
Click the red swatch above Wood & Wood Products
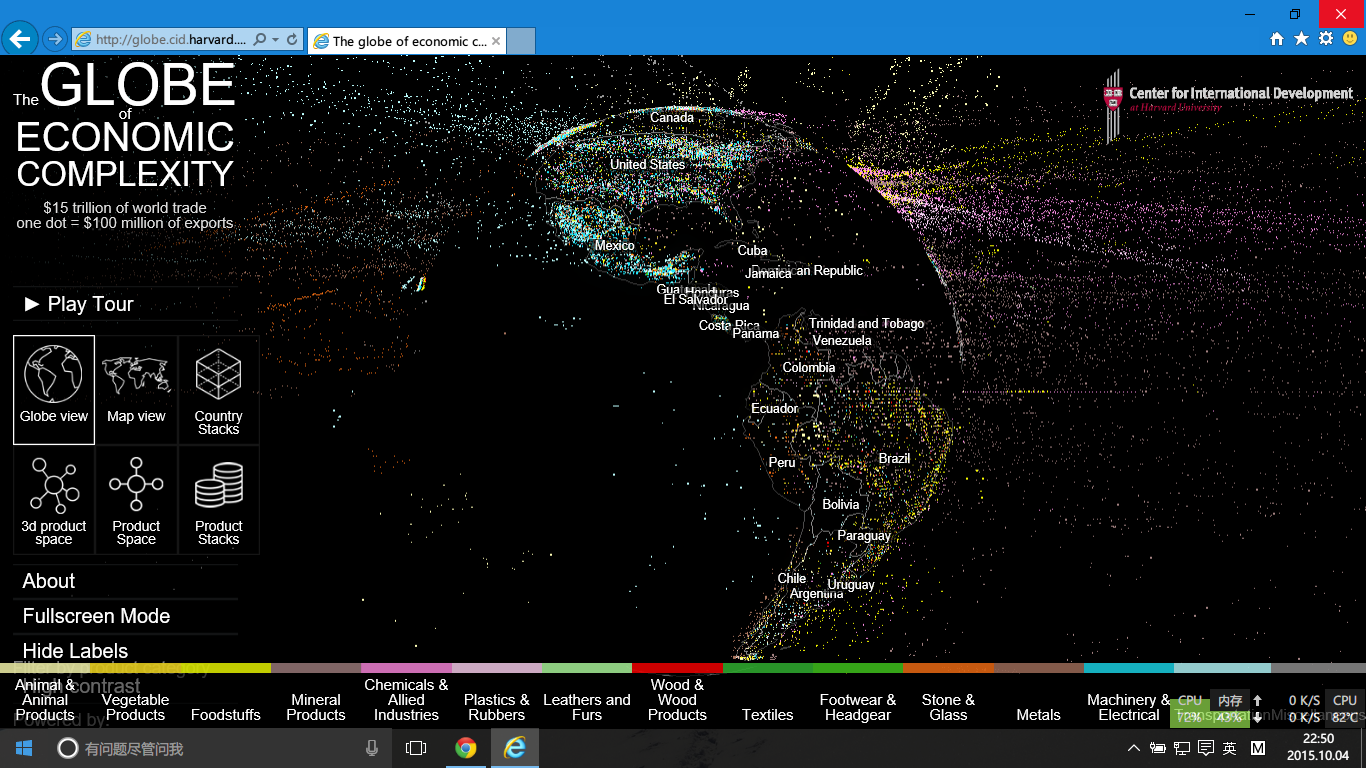[x=677, y=668]
